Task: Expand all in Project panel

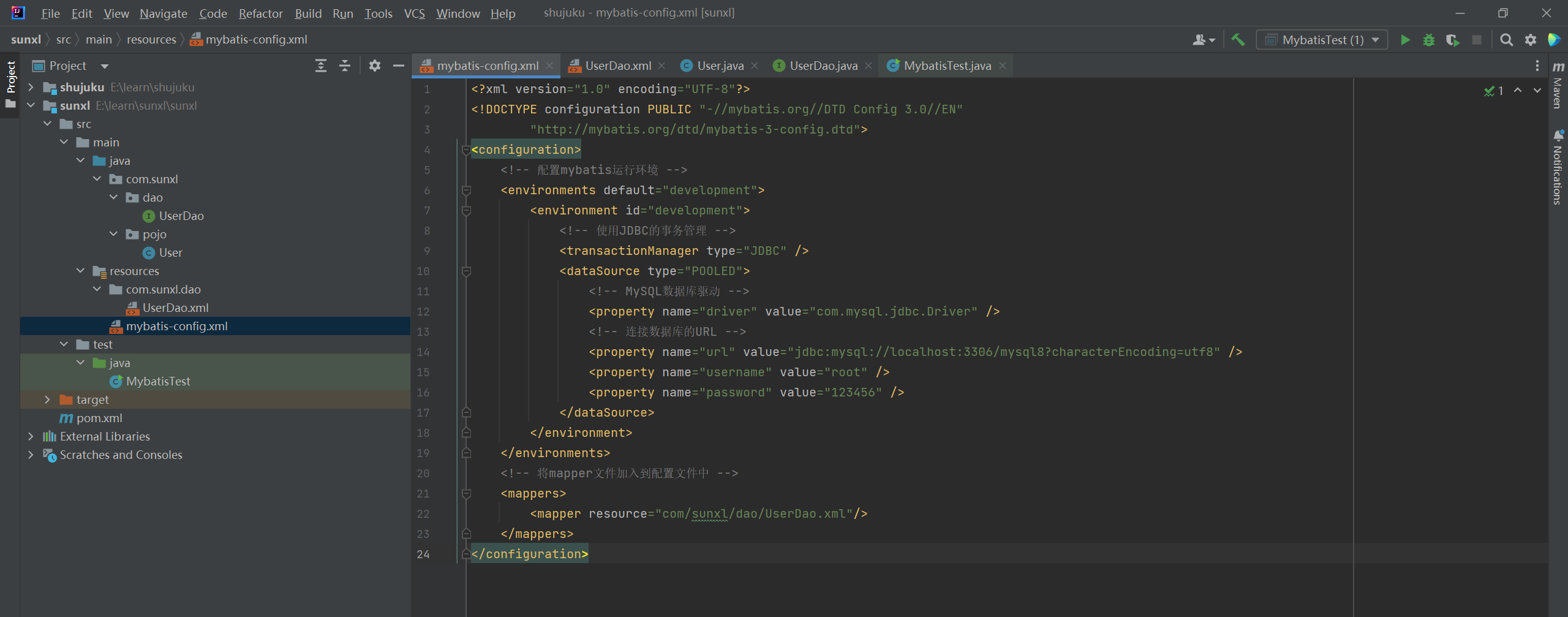Action: [321, 66]
